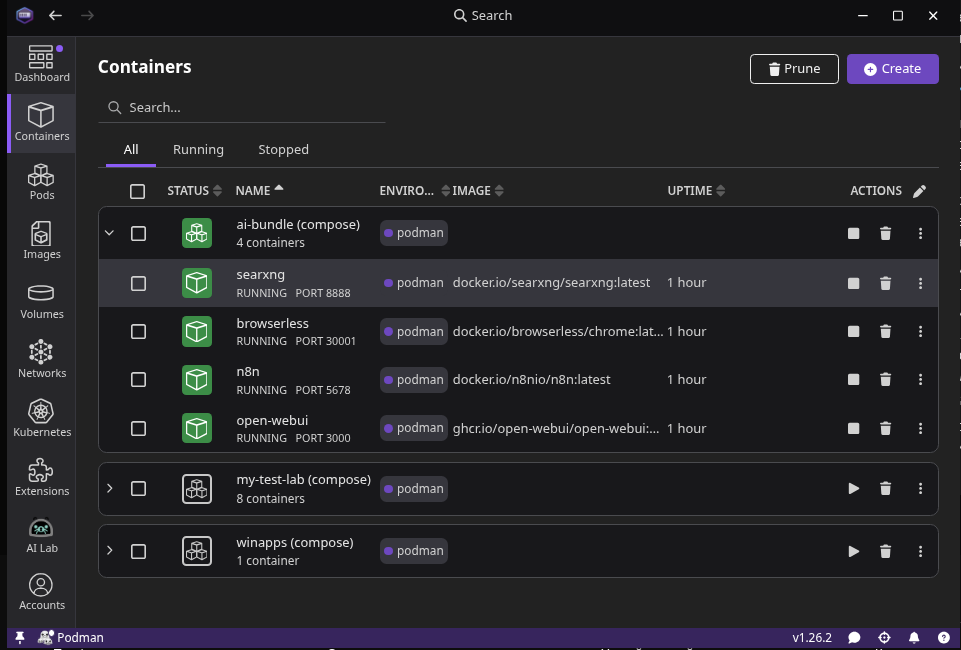Open Kubernetes section
Viewport: 961px width, 650px height.
pyautogui.click(x=42, y=418)
